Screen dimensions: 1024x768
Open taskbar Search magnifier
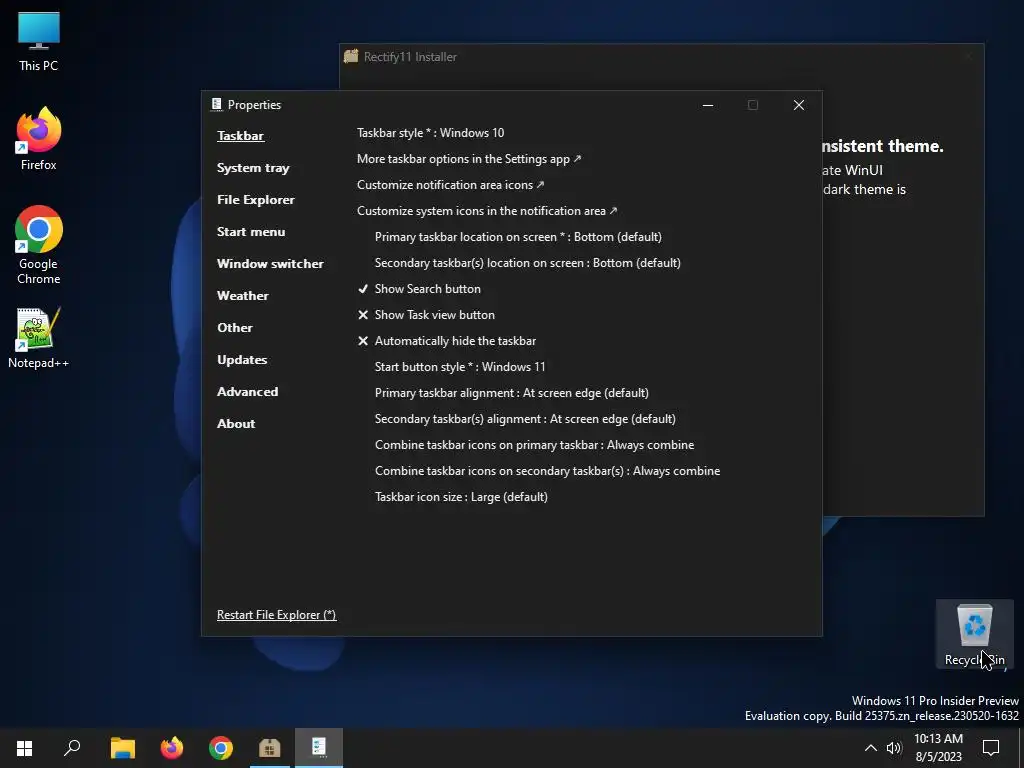pyautogui.click(x=72, y=748)
